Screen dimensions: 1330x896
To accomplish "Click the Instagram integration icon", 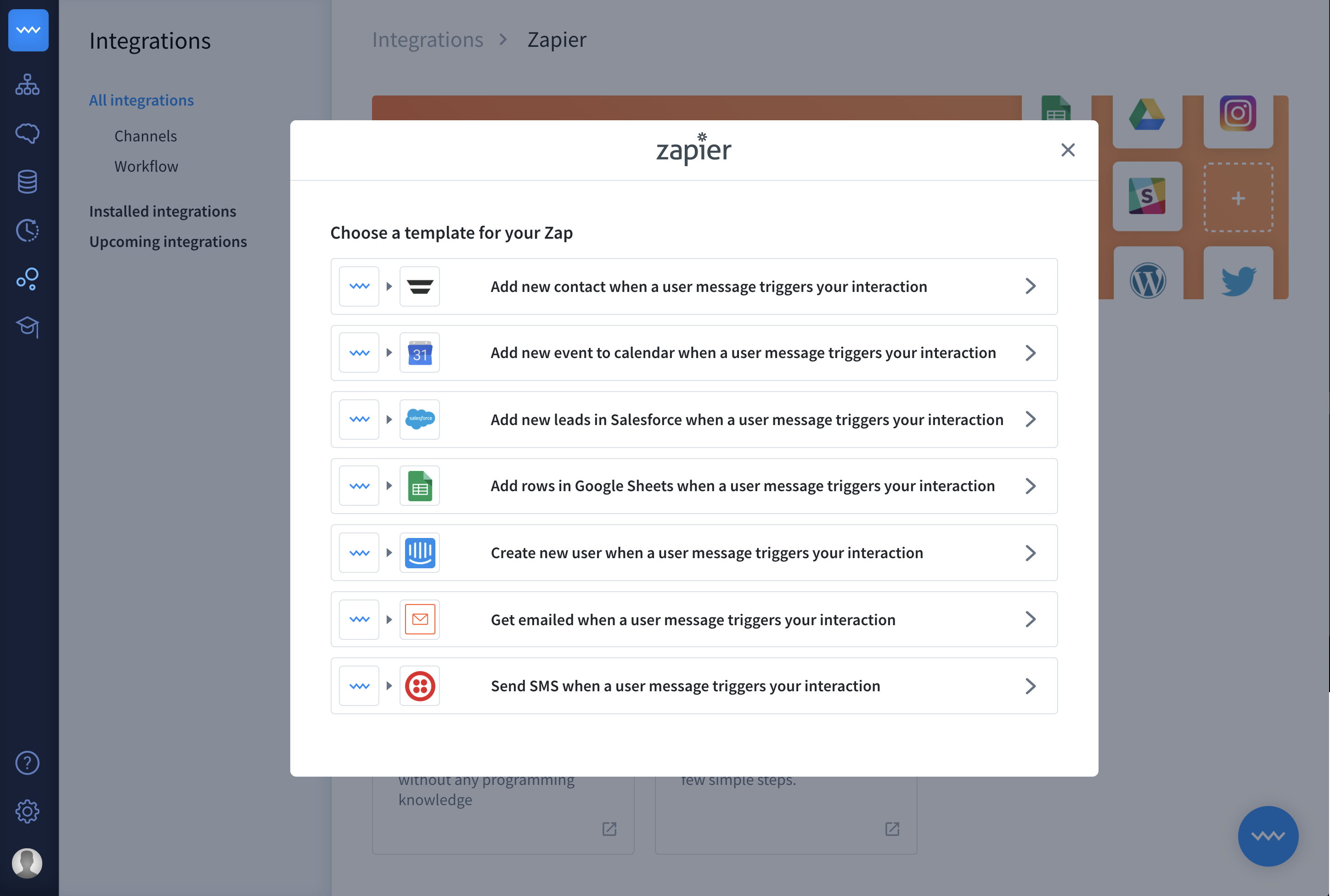I will point(1239,113).
